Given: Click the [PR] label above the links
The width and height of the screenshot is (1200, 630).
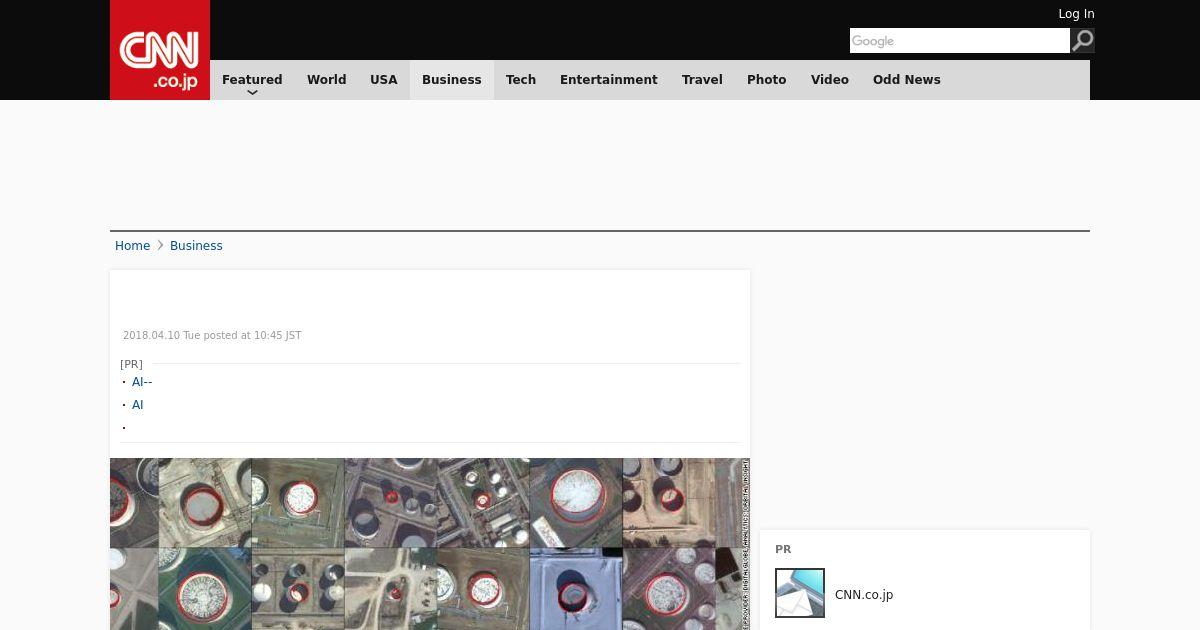Looking at the screenshot, I should [131, 364].
